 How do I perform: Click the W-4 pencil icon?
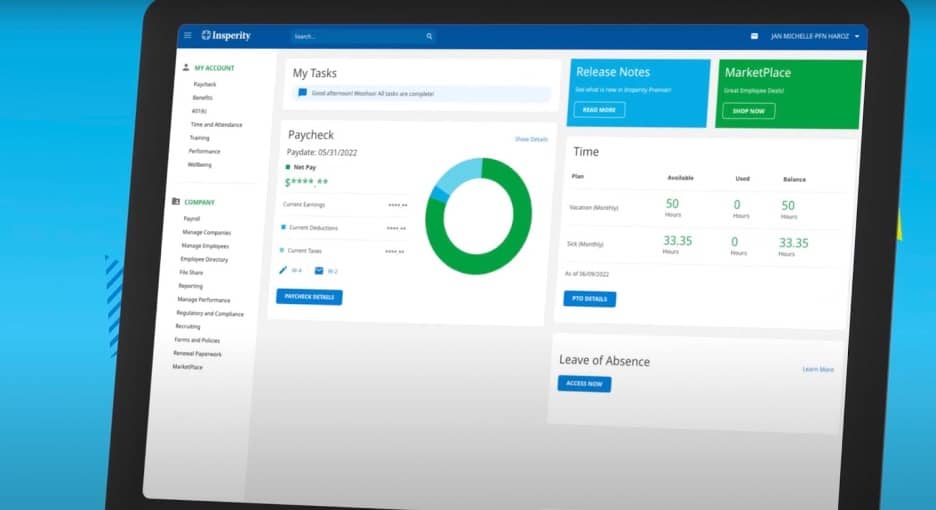pos(283,270)
